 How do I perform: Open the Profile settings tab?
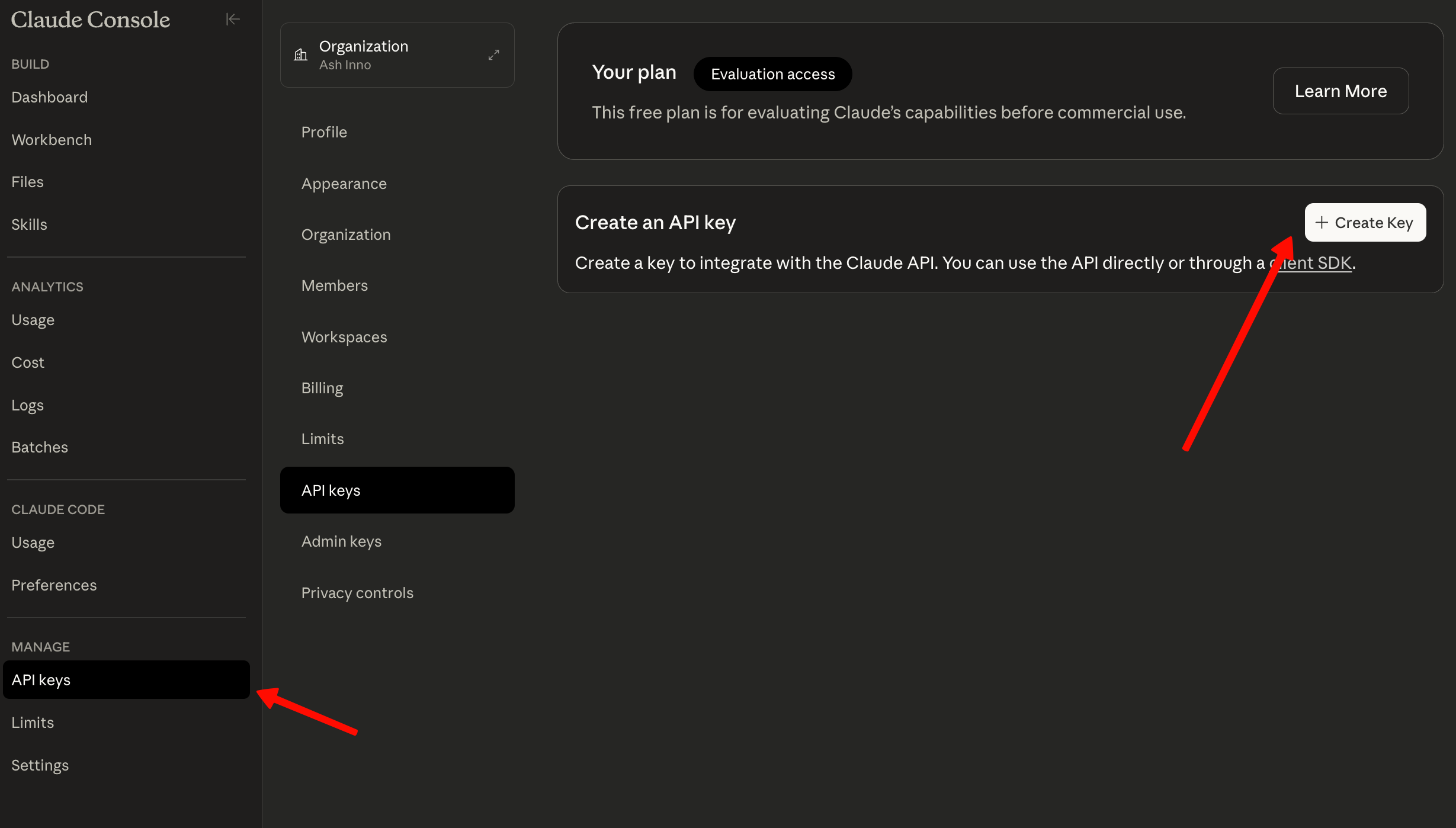324,132
